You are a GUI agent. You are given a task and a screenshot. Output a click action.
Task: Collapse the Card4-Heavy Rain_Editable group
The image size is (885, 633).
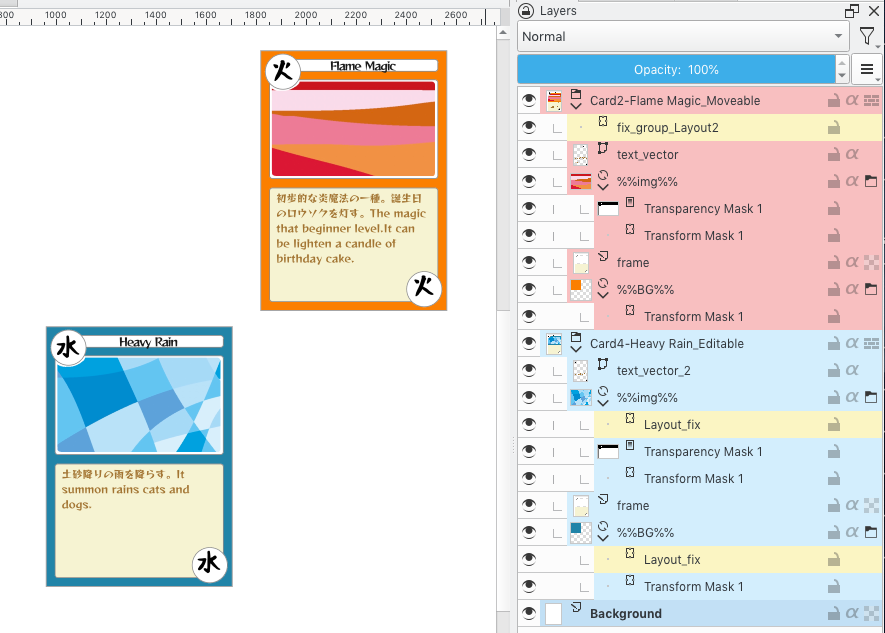click(576, 351)
